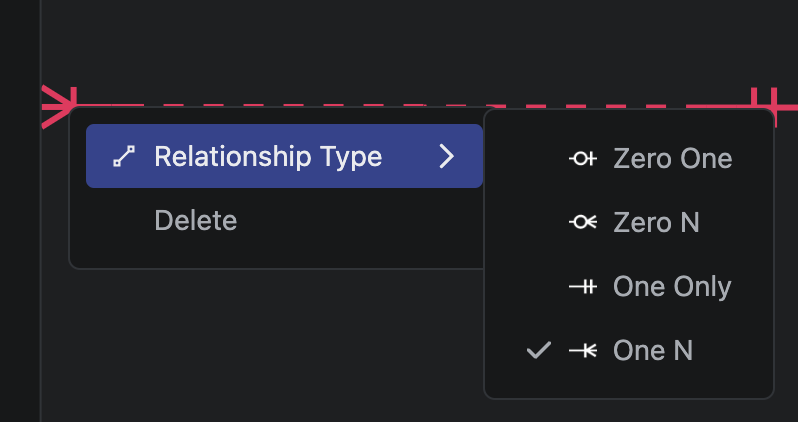Open the Relationship Type menu entry

(267, 157)
